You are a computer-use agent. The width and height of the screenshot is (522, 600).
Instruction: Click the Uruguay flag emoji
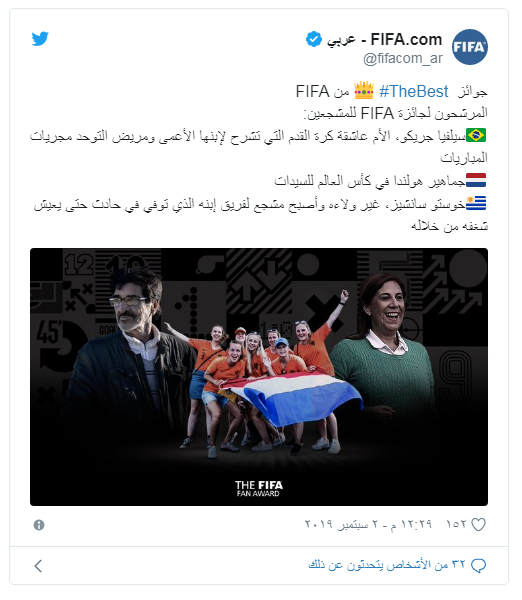tap(476, 203)
